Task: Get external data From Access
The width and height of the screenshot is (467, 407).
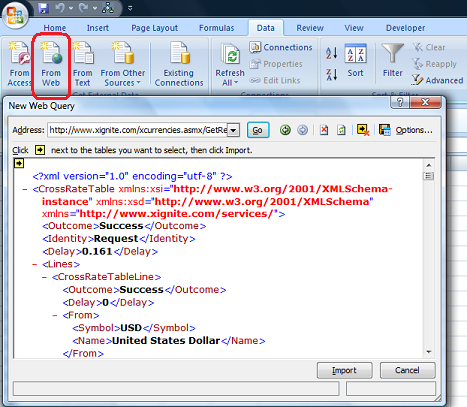Action: tap(19, 64)
